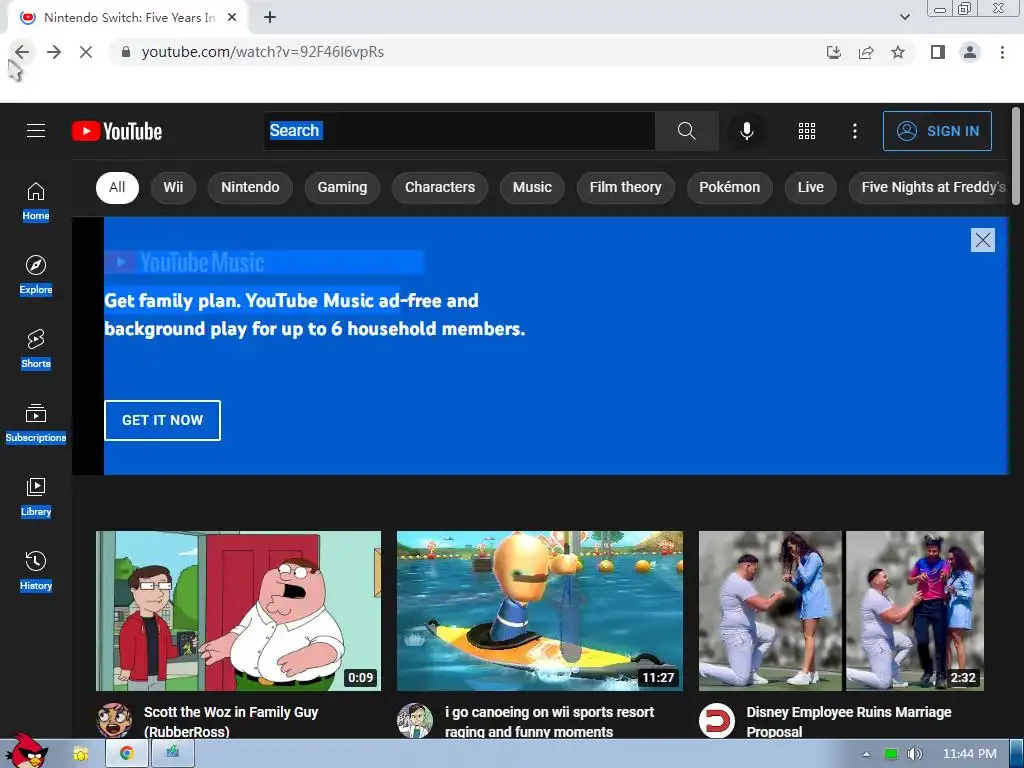Open Library in sidebar
The image size is (1024, 768).
[36, 497]
